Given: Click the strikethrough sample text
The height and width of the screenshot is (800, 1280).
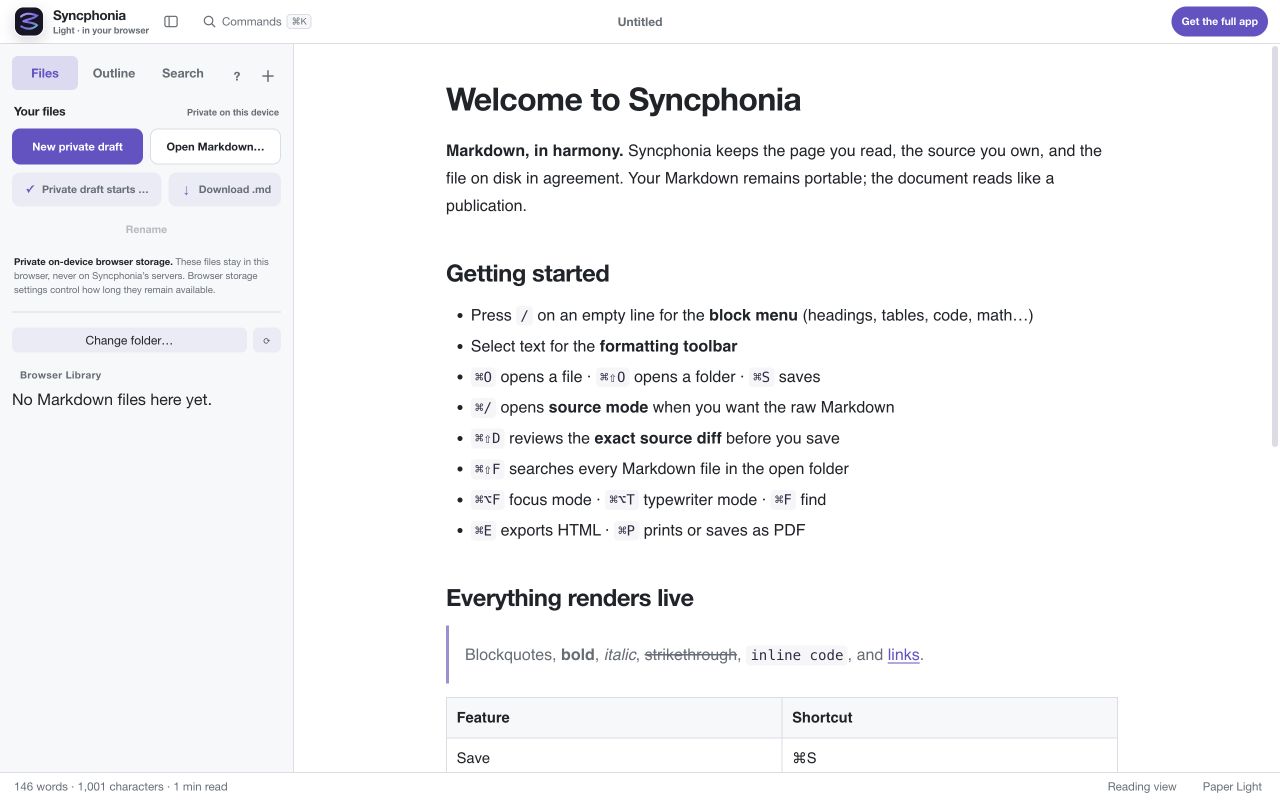Looking at the screenshot, I should [691, 655].
